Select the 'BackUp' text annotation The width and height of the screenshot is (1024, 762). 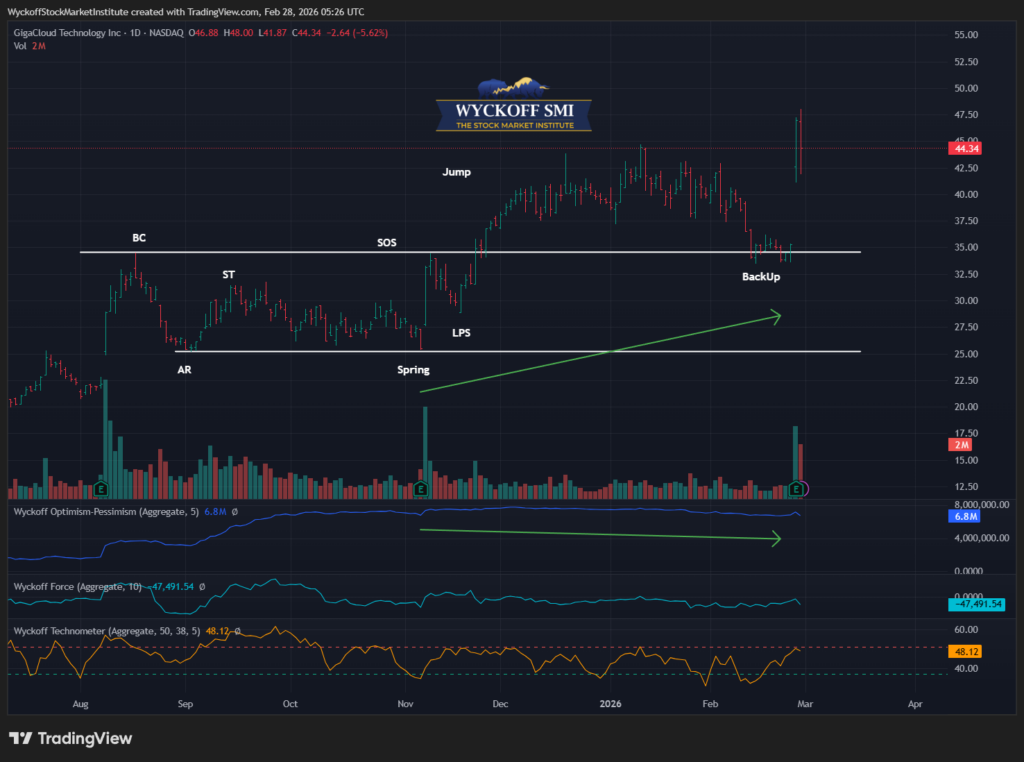(x=761, y=276)
